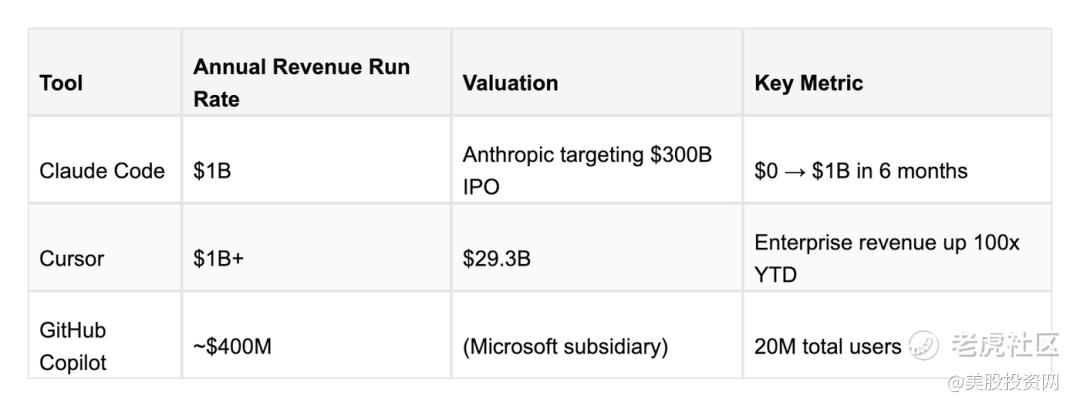Select the Cursor row label
This screenshot has height=407, width=1080.
(x=72, y=259)
